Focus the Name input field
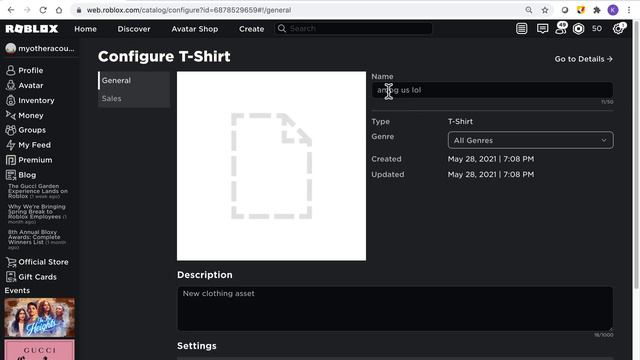Image resolution: width=640 pixels, height=360 pixels. click(492, 90)
